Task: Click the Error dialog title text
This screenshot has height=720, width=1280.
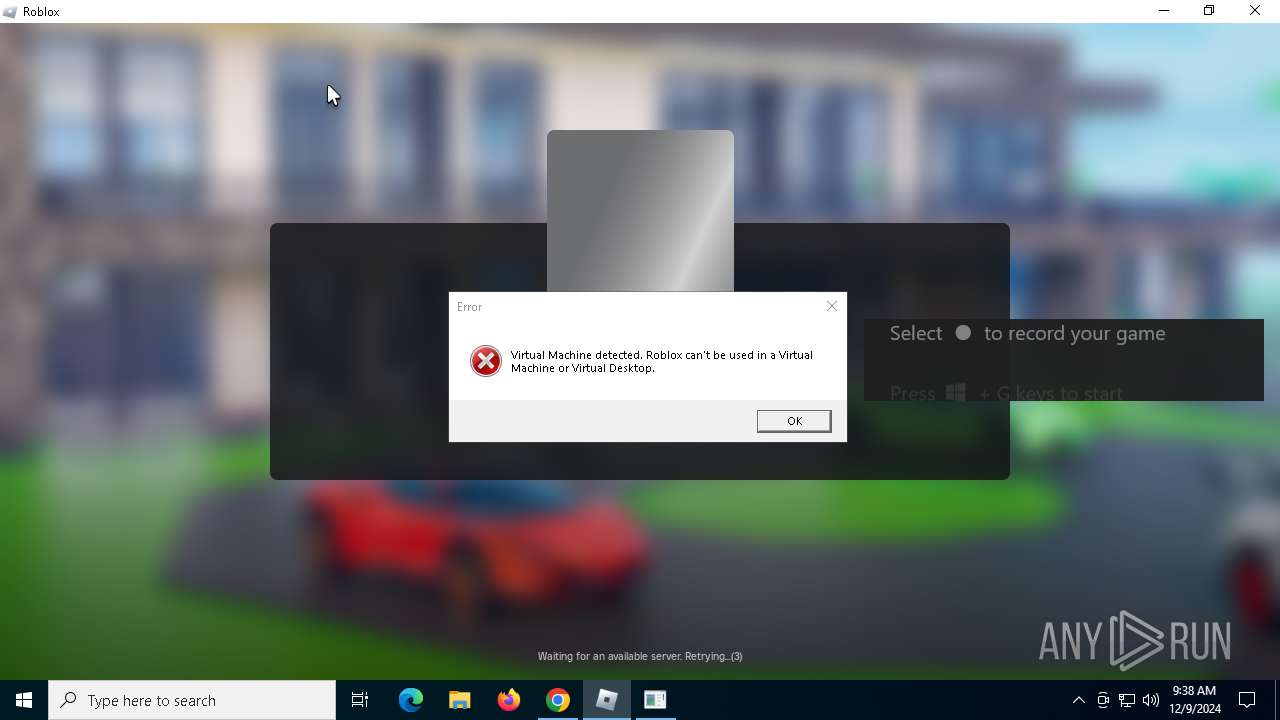Action: (469, 307)
